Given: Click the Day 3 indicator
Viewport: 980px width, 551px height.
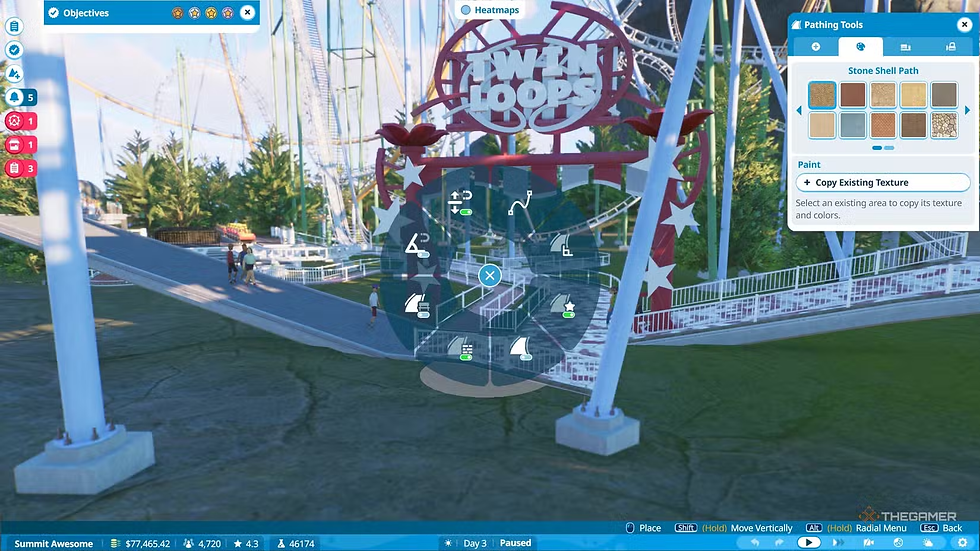Looking at the screenshot, I should coord(475,544).
